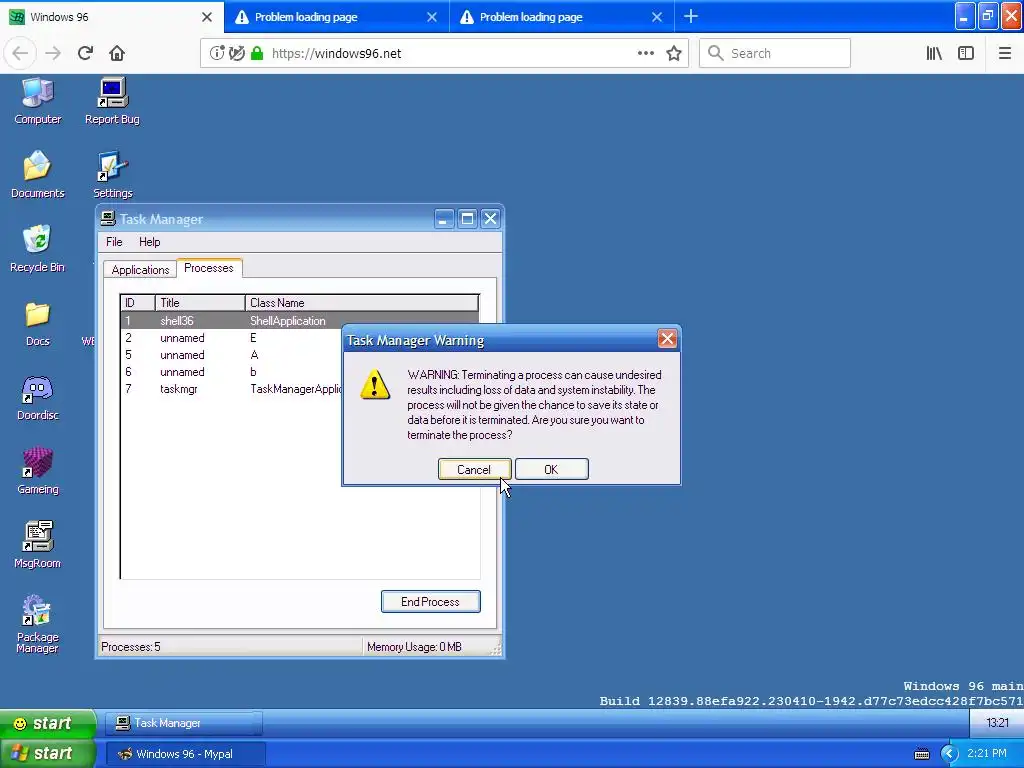
Task: Close the Task Manager Warning dialog
Action: [667, 339]
